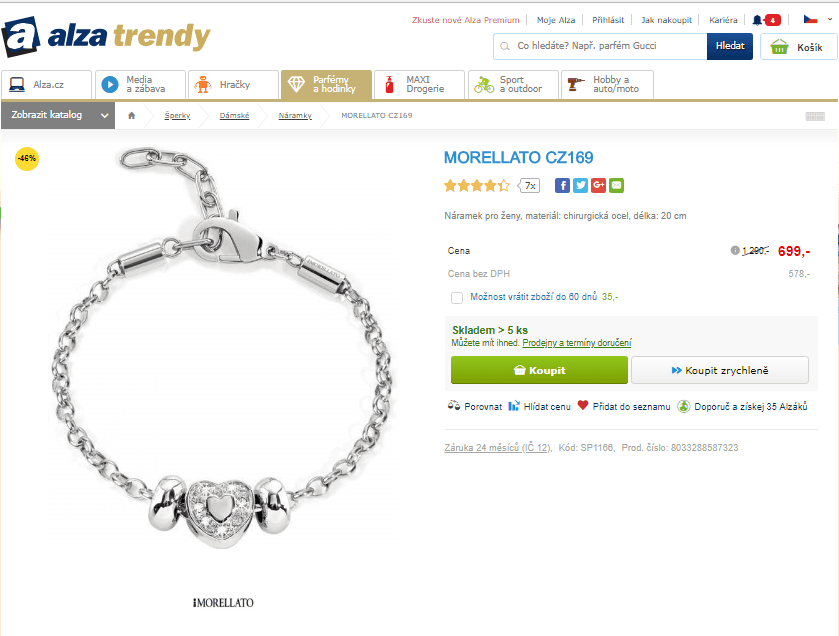Click info icon next to old price
The width and height of the screenshot is (839, 636).
(x=735, y=250)
